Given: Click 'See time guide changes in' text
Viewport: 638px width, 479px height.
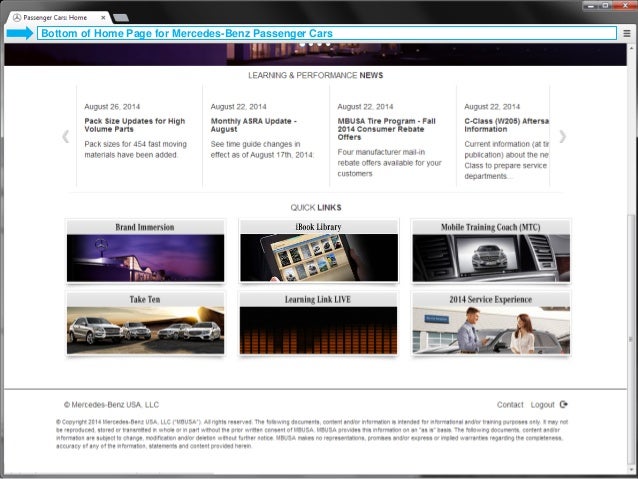Looking at the screenshot, I should coord(255,144).
